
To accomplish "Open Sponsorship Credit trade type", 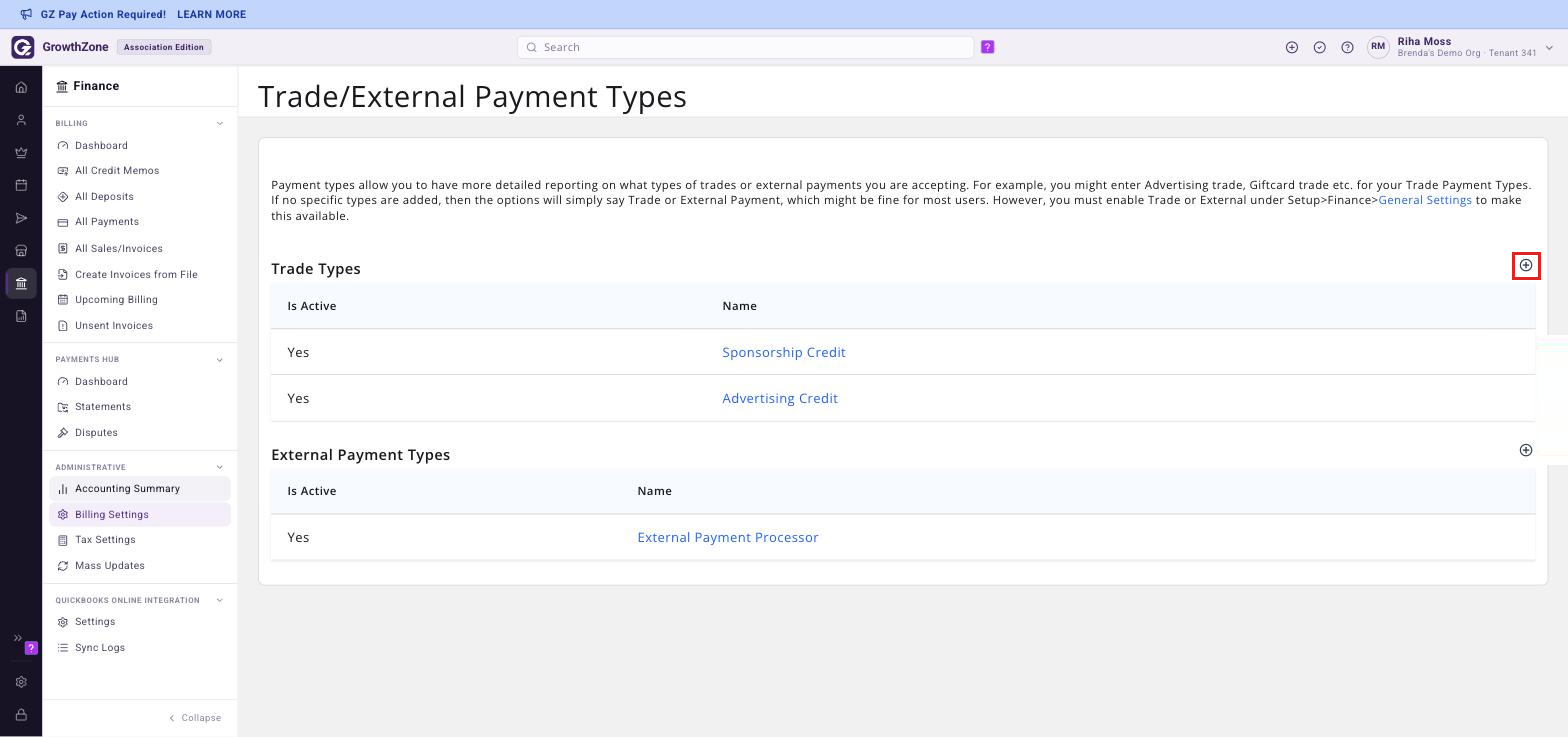I will tap(784, 352).
